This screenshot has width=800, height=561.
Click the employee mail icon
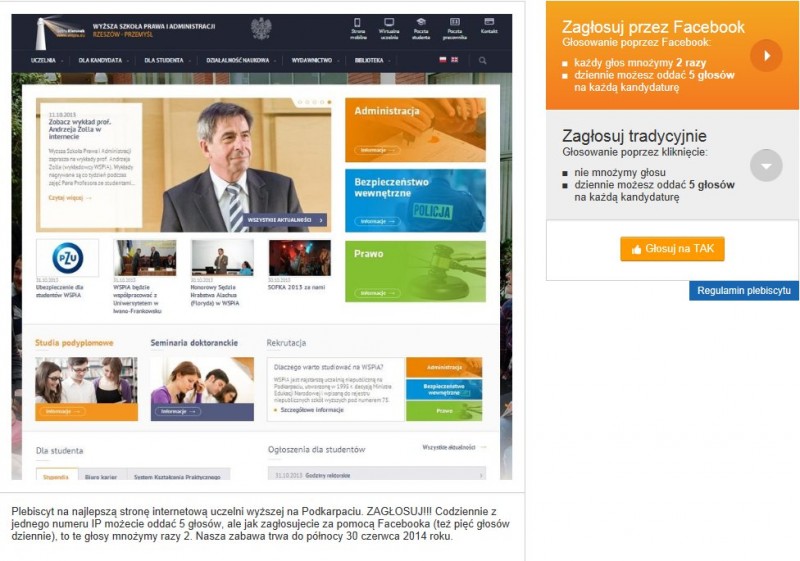pos(455,22)
